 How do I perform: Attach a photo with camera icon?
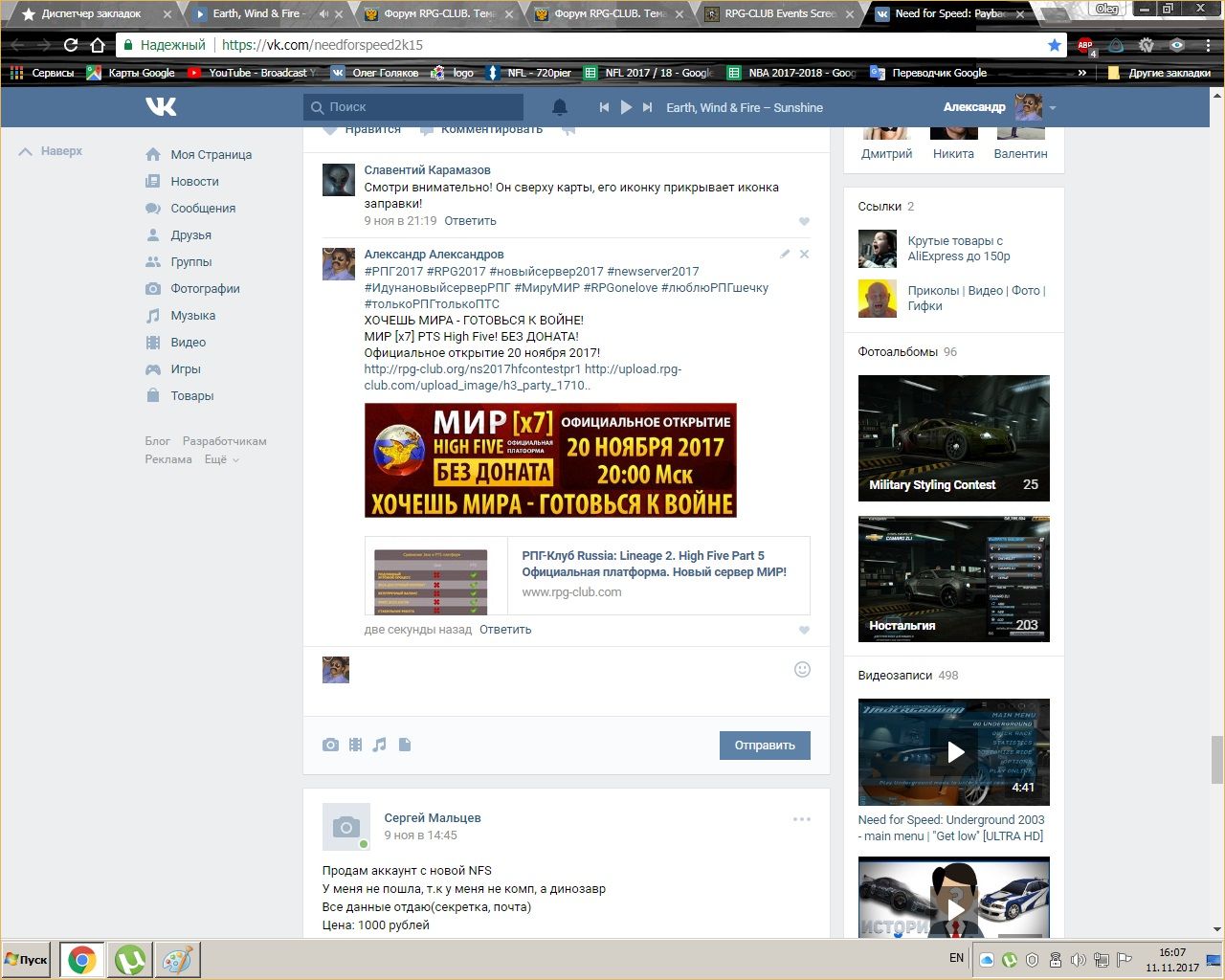330,745
